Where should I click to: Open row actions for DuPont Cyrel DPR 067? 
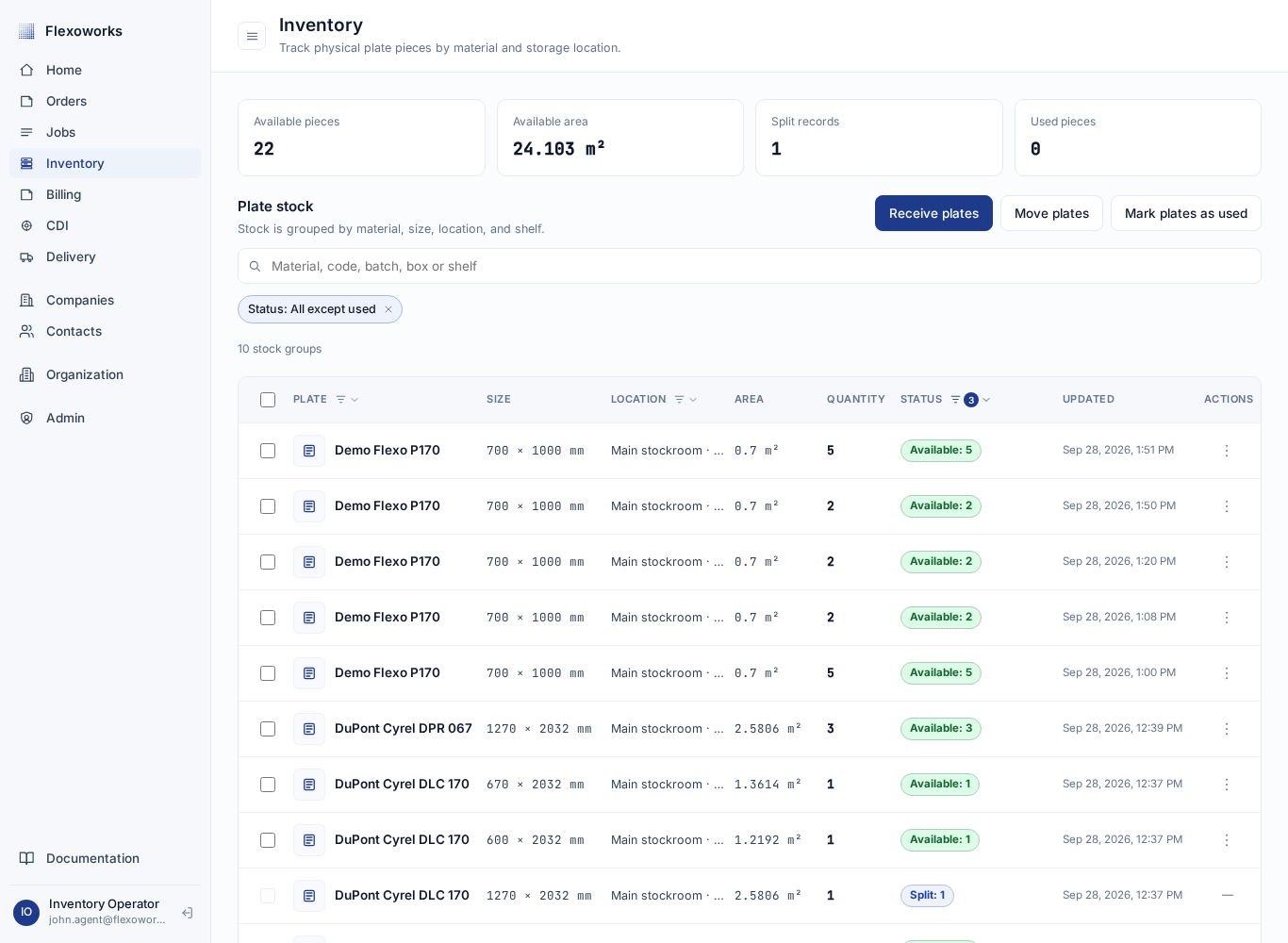tap(1227, 729)
